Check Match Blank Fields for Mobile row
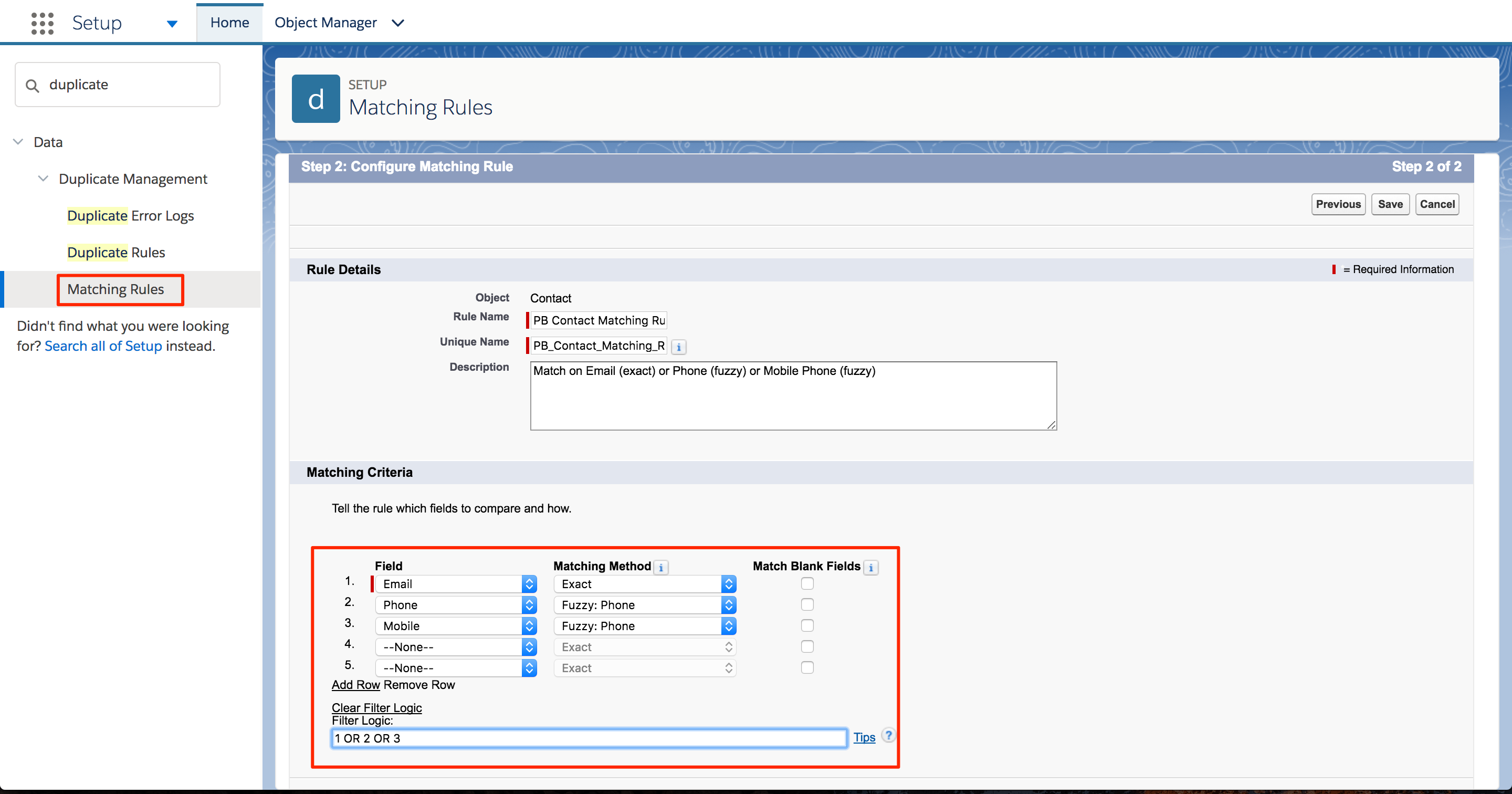 pyautogui.click(x=807, y=625)
